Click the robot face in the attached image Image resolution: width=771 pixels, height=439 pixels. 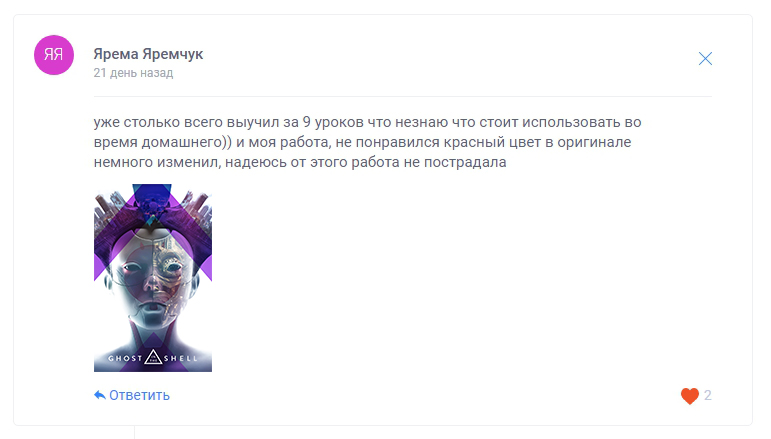[153, 275]
